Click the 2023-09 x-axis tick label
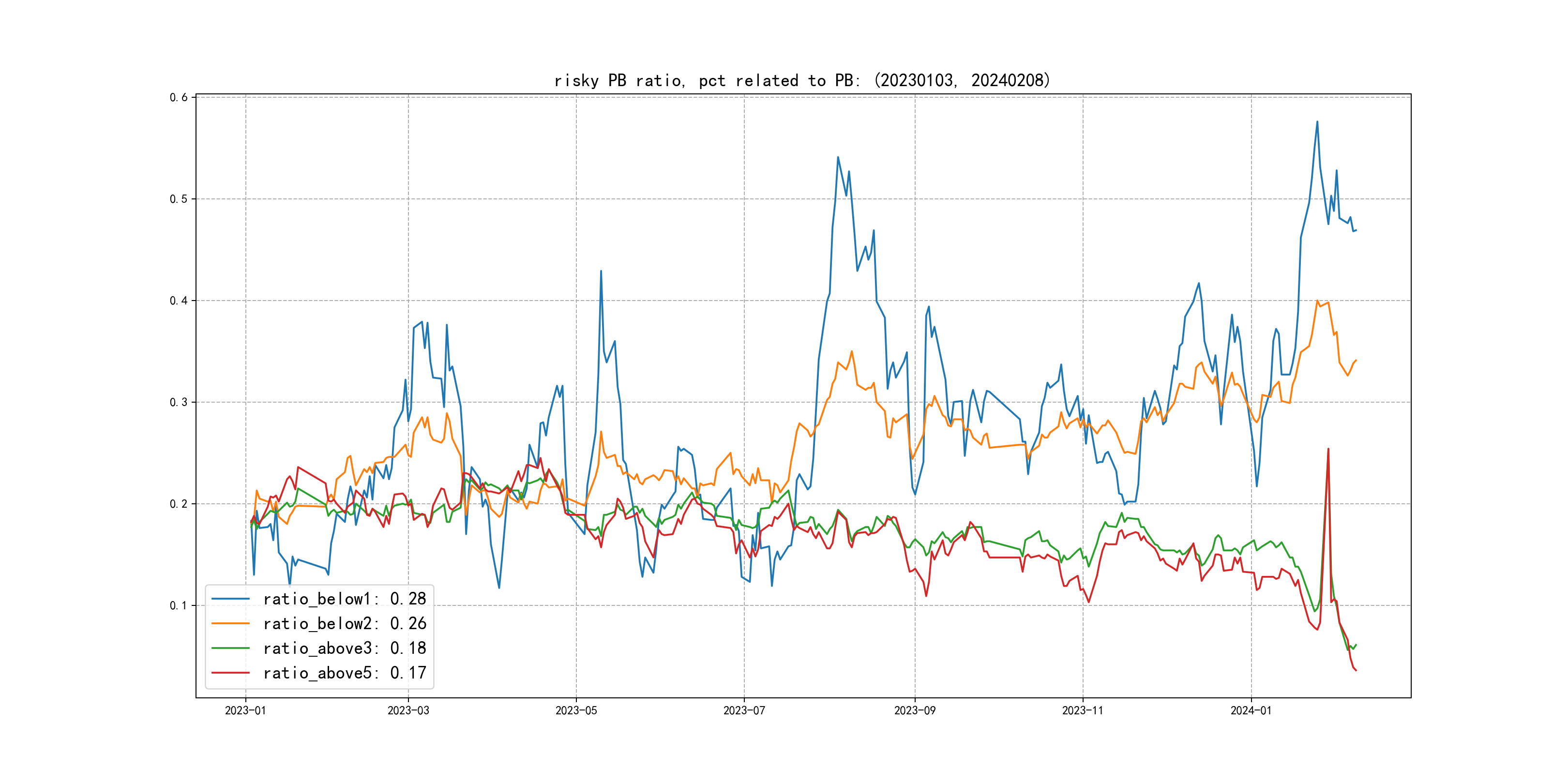This screenshot has width=1568, height=784. 914,710
